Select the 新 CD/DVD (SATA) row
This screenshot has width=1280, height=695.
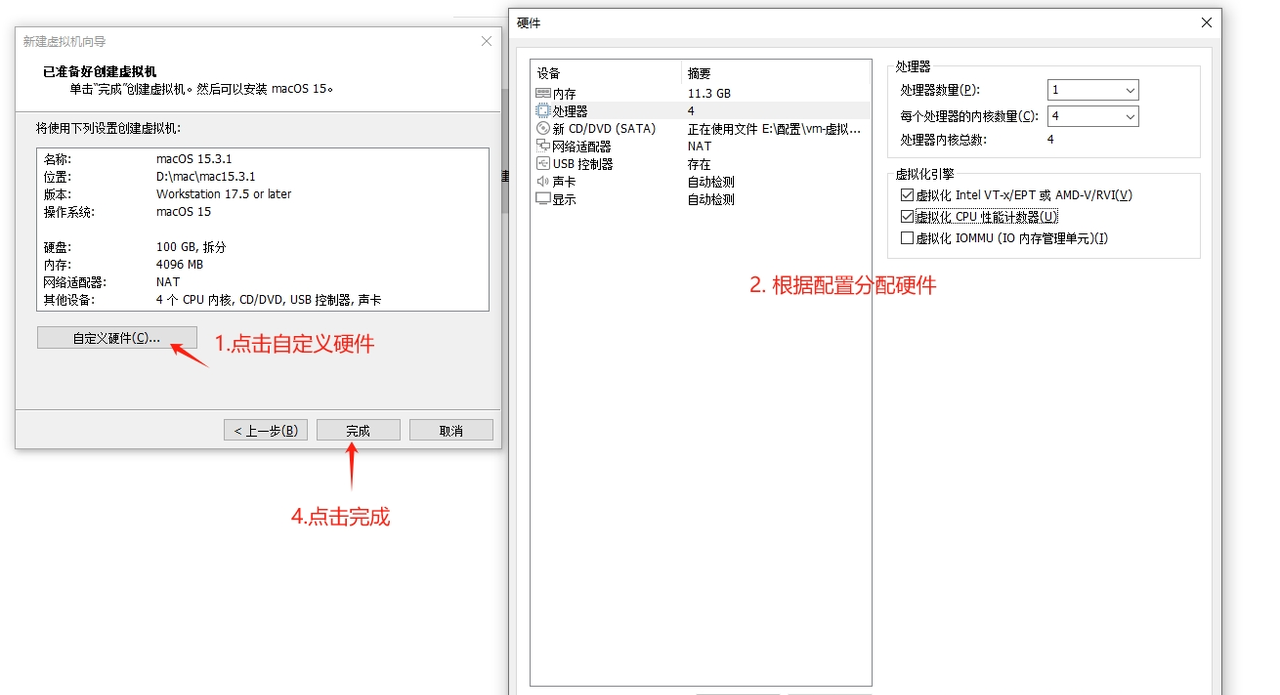(702, 128)
